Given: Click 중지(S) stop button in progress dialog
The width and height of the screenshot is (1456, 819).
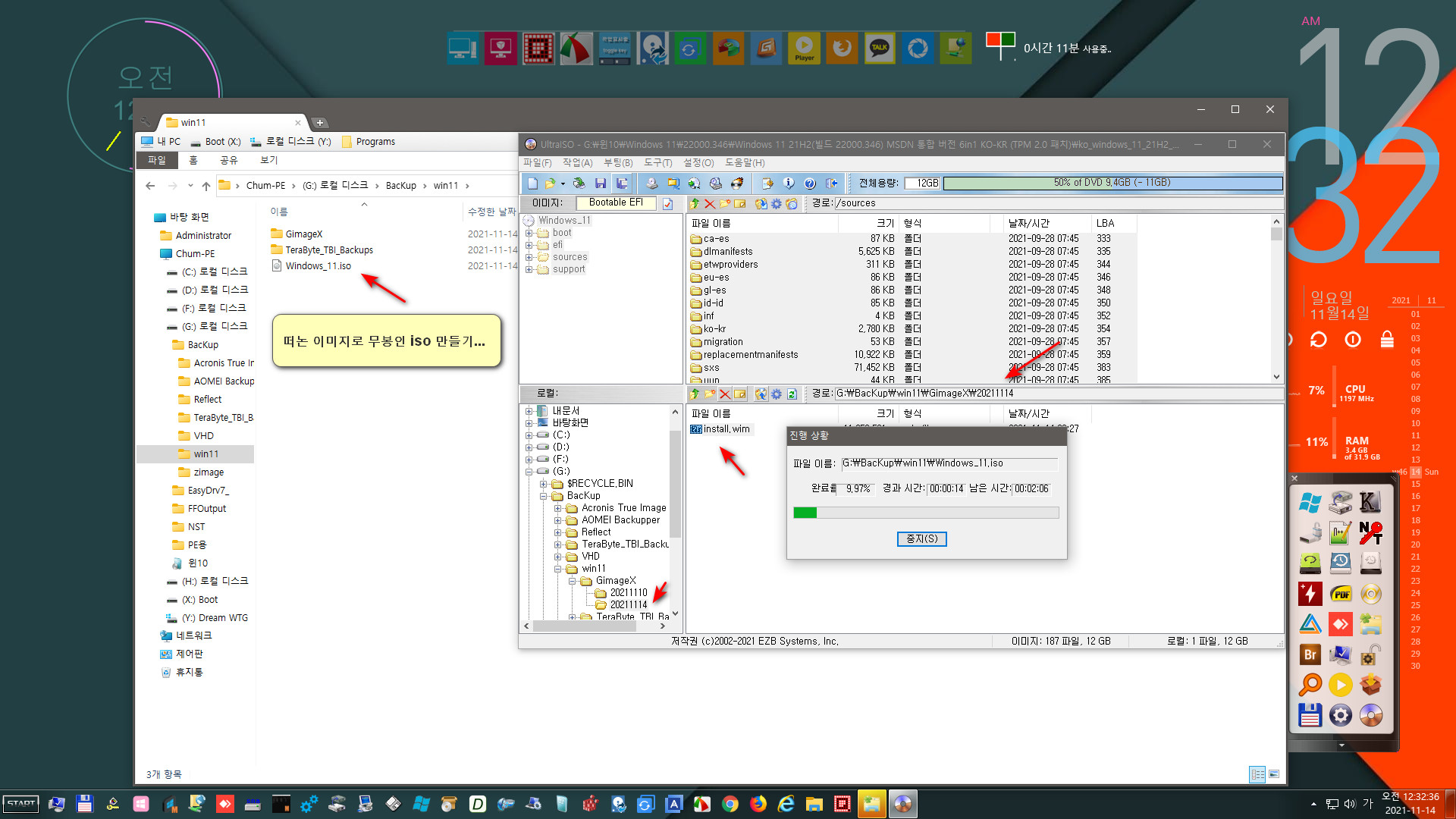Looking at the screenshot, I should click(x=921, y=539).
